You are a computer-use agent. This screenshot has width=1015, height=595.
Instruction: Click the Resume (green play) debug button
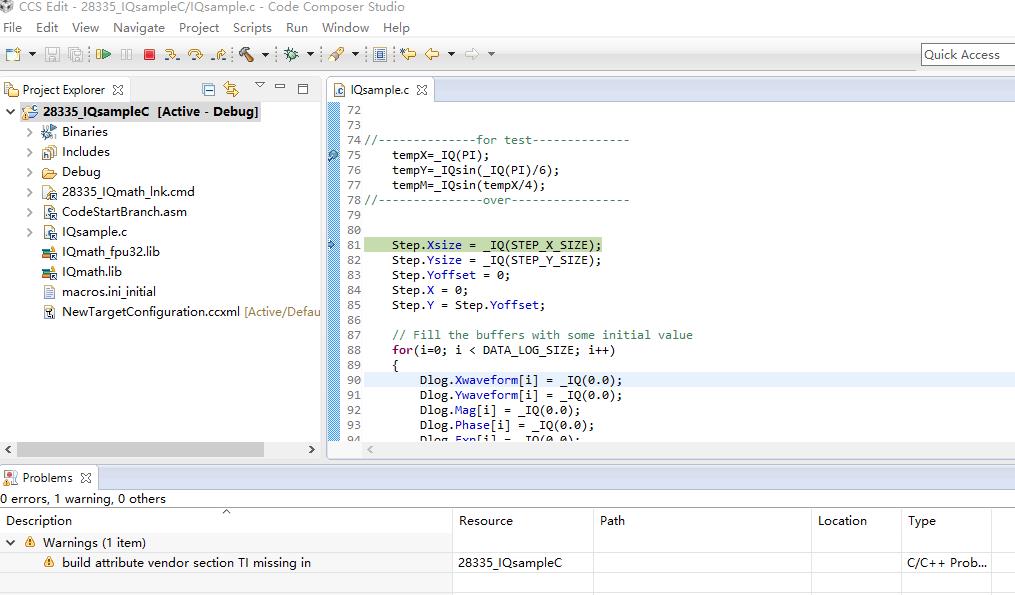tap(103, 54)
